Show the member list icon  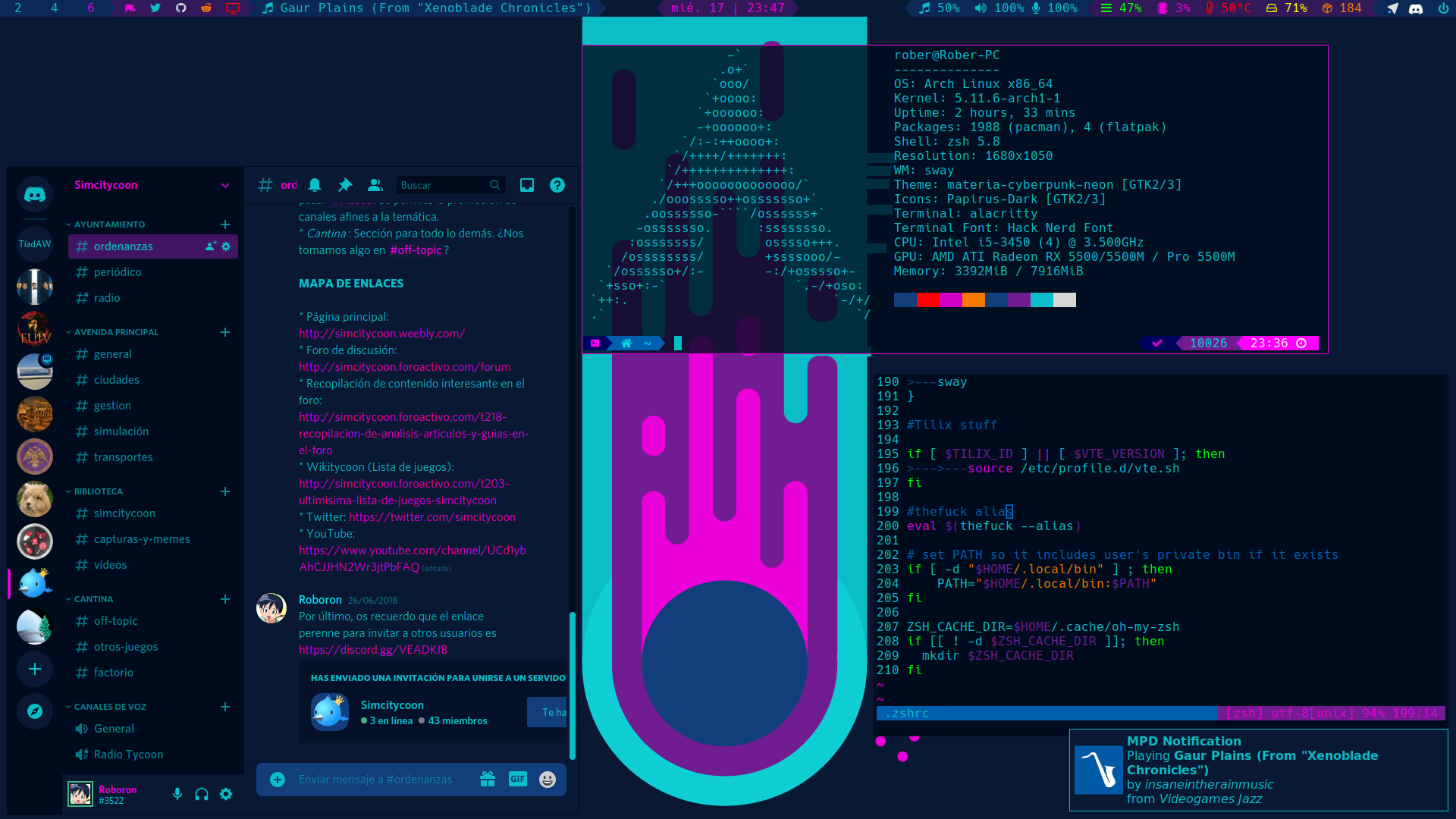point(375,185)
